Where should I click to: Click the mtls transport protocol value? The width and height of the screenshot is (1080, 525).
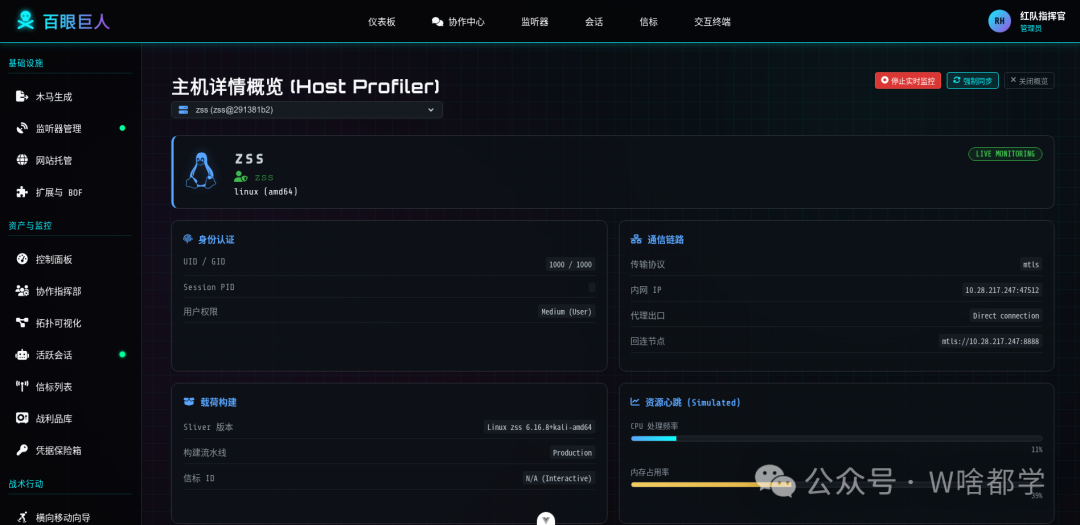(1031, 265)
